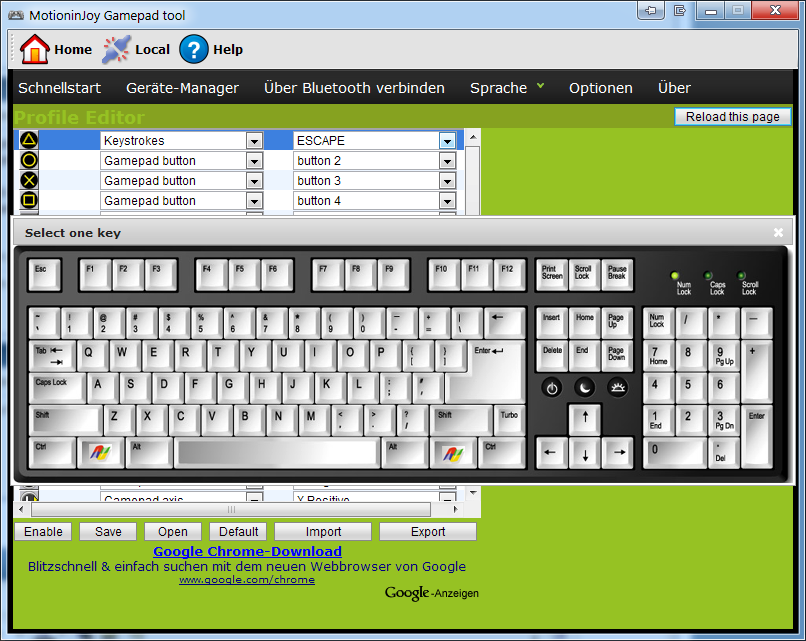Click the Open button

point(173,532)
